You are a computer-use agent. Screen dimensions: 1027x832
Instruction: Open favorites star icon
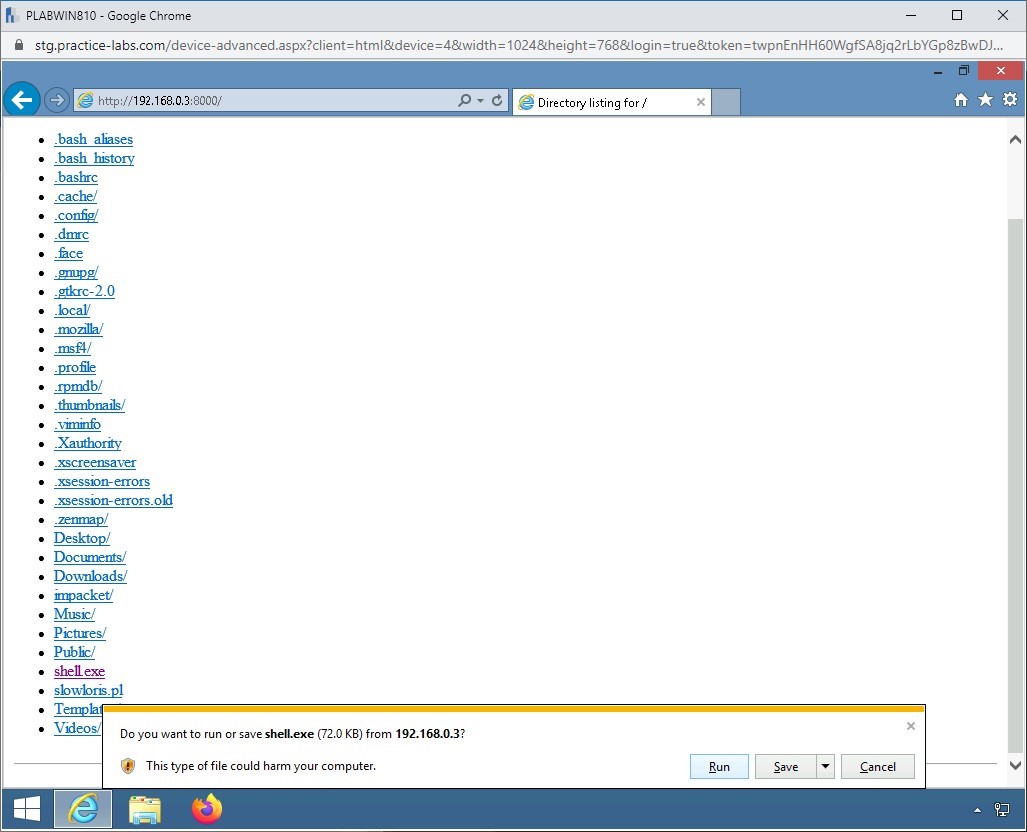[x=985, y=100]
